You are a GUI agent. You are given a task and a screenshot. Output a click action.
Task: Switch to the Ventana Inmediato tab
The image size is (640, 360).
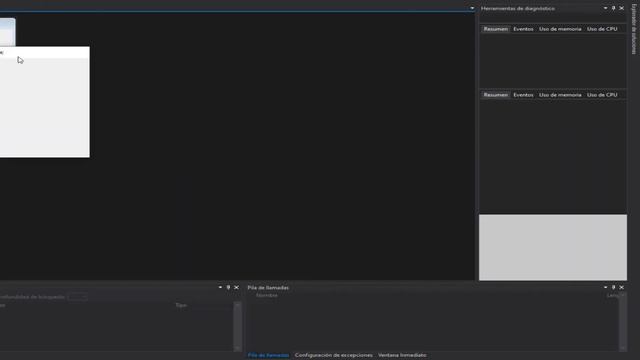(x=402, y=355)
